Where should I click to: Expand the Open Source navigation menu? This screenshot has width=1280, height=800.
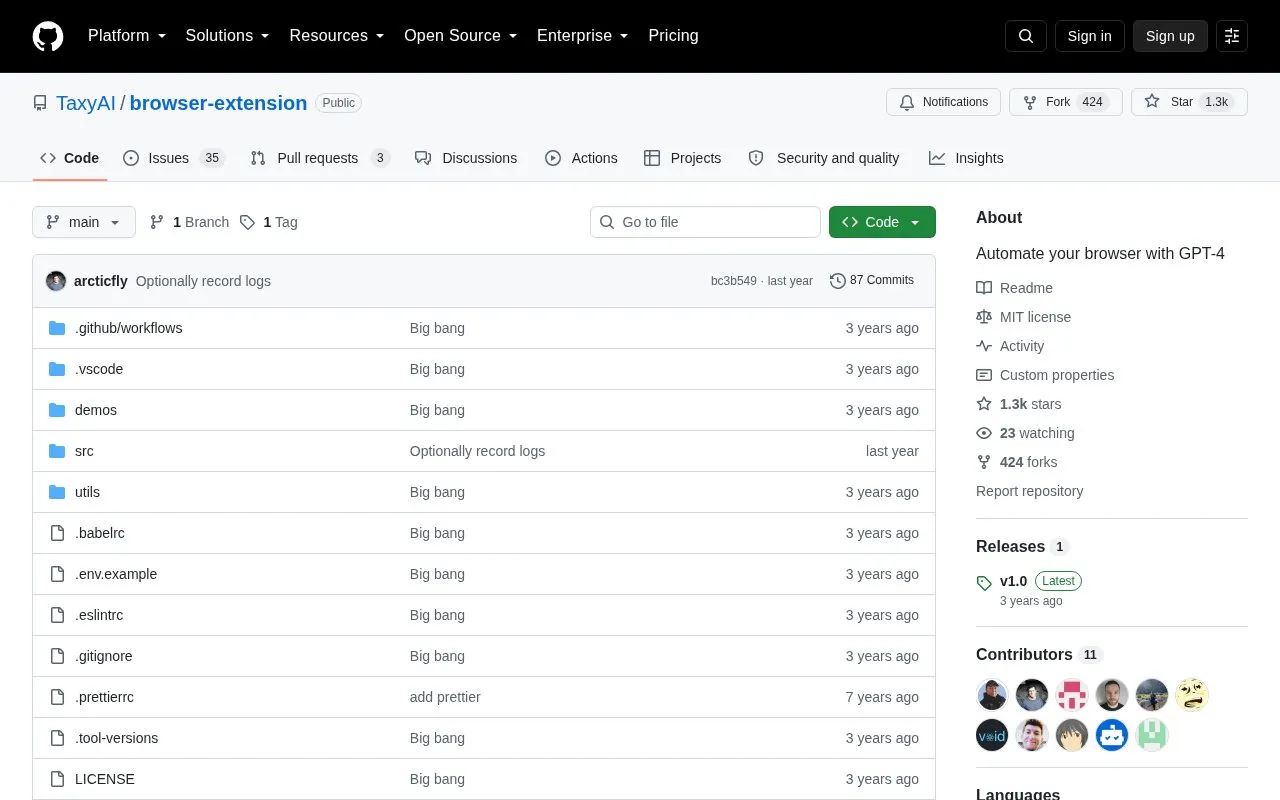coord(461,36)
